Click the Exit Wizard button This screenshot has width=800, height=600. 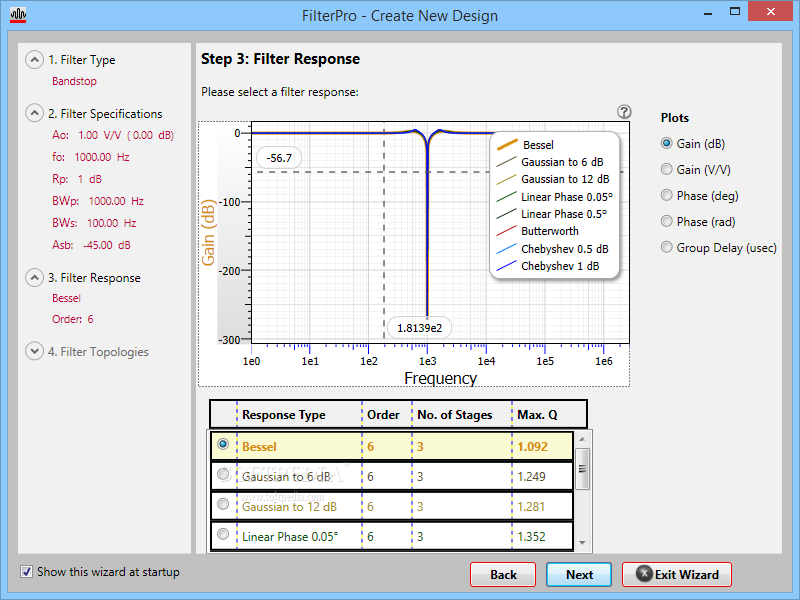677,574
